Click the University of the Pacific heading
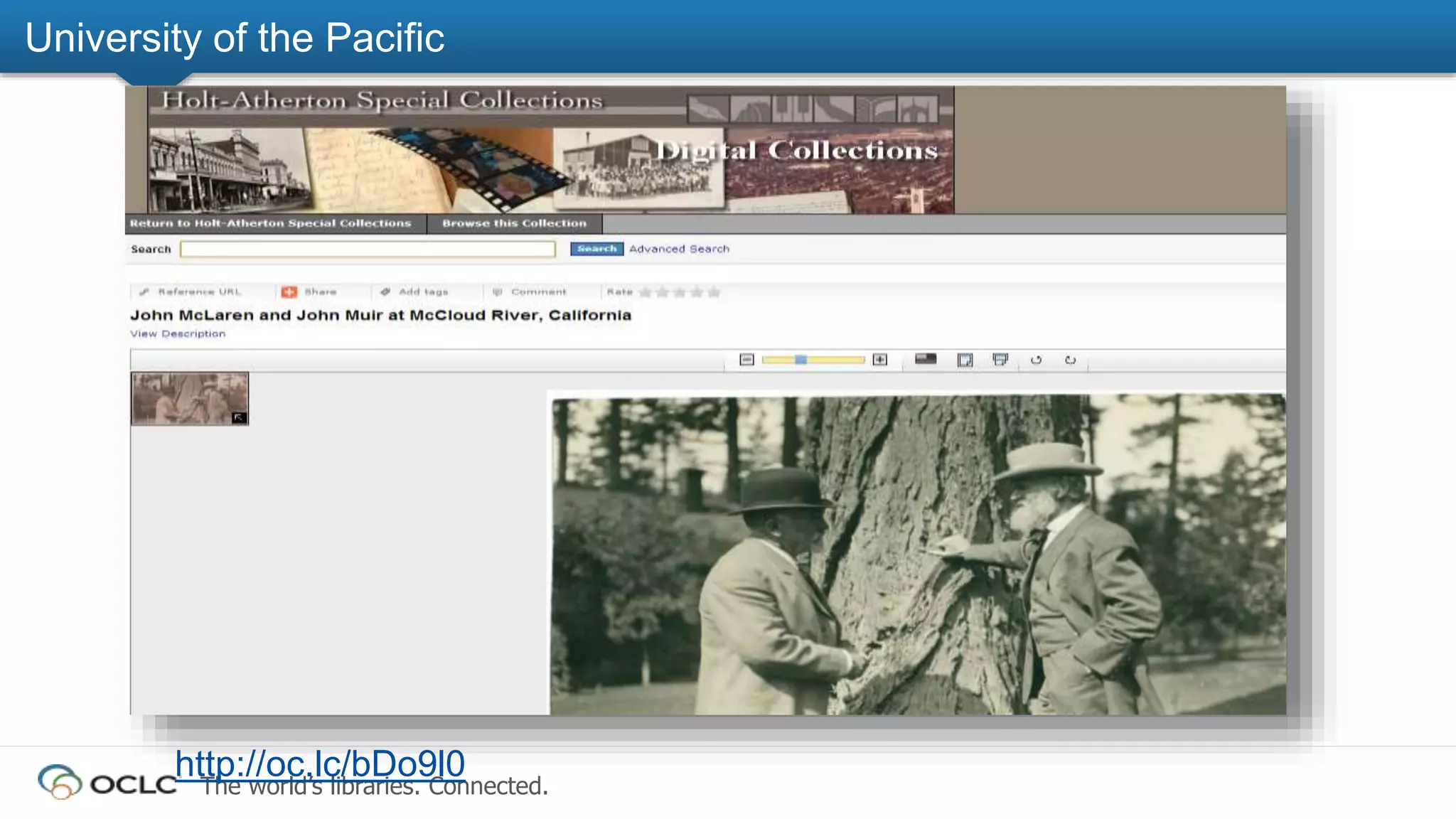Image resolution: width=1456 pixels, height=819 pixels. point(235,38)
